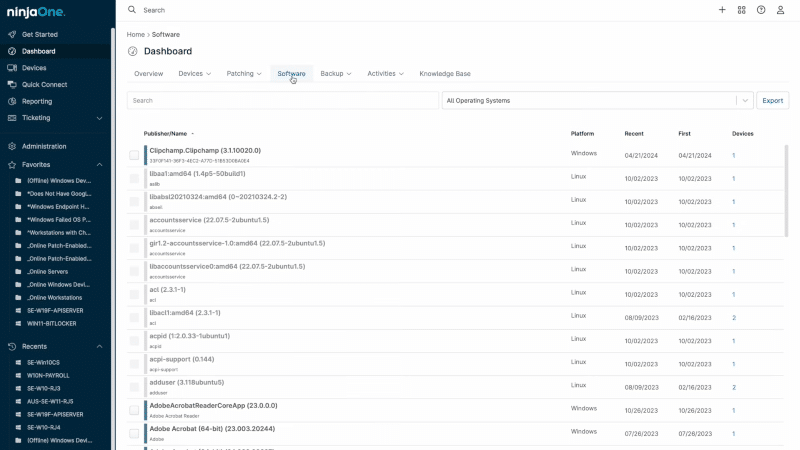The image size is (800, 450).
Task: Click the Favorites star icon
Action: [12, 165]
